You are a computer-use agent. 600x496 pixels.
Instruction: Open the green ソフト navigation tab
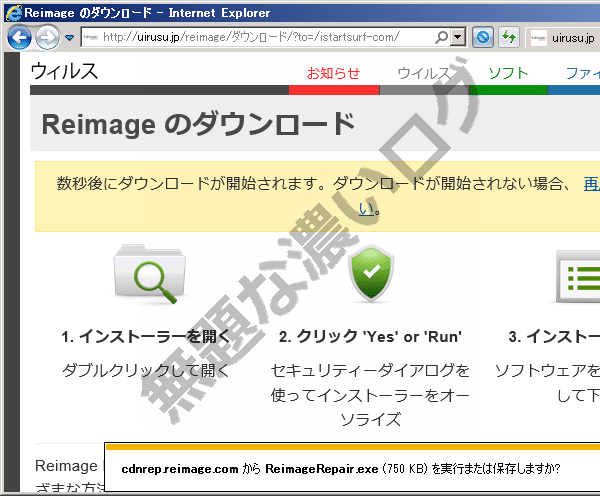[x=508, y=73]
